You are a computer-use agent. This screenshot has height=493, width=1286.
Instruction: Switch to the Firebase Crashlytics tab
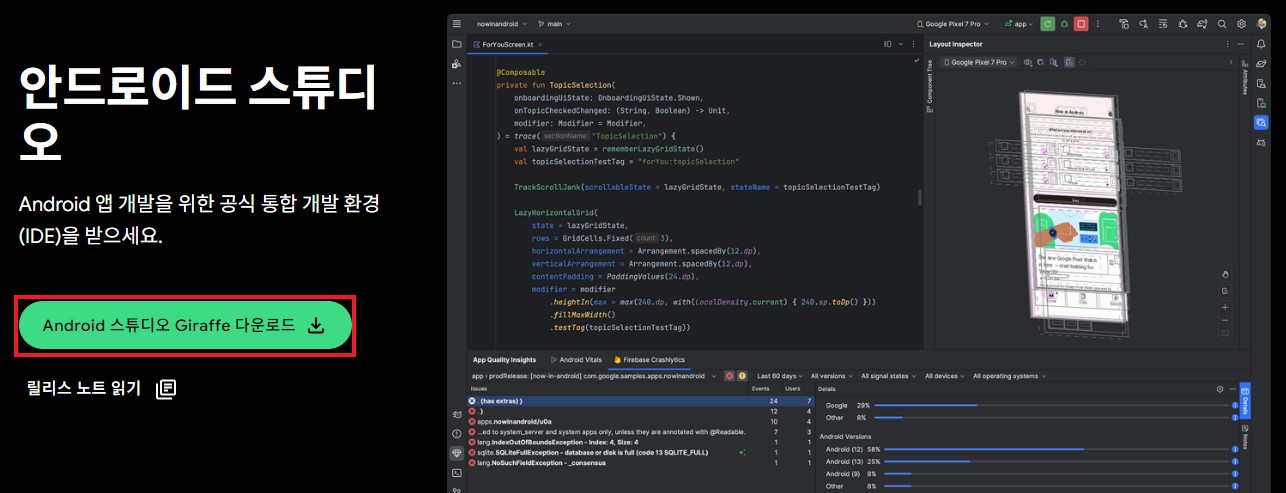coord(649,359)
